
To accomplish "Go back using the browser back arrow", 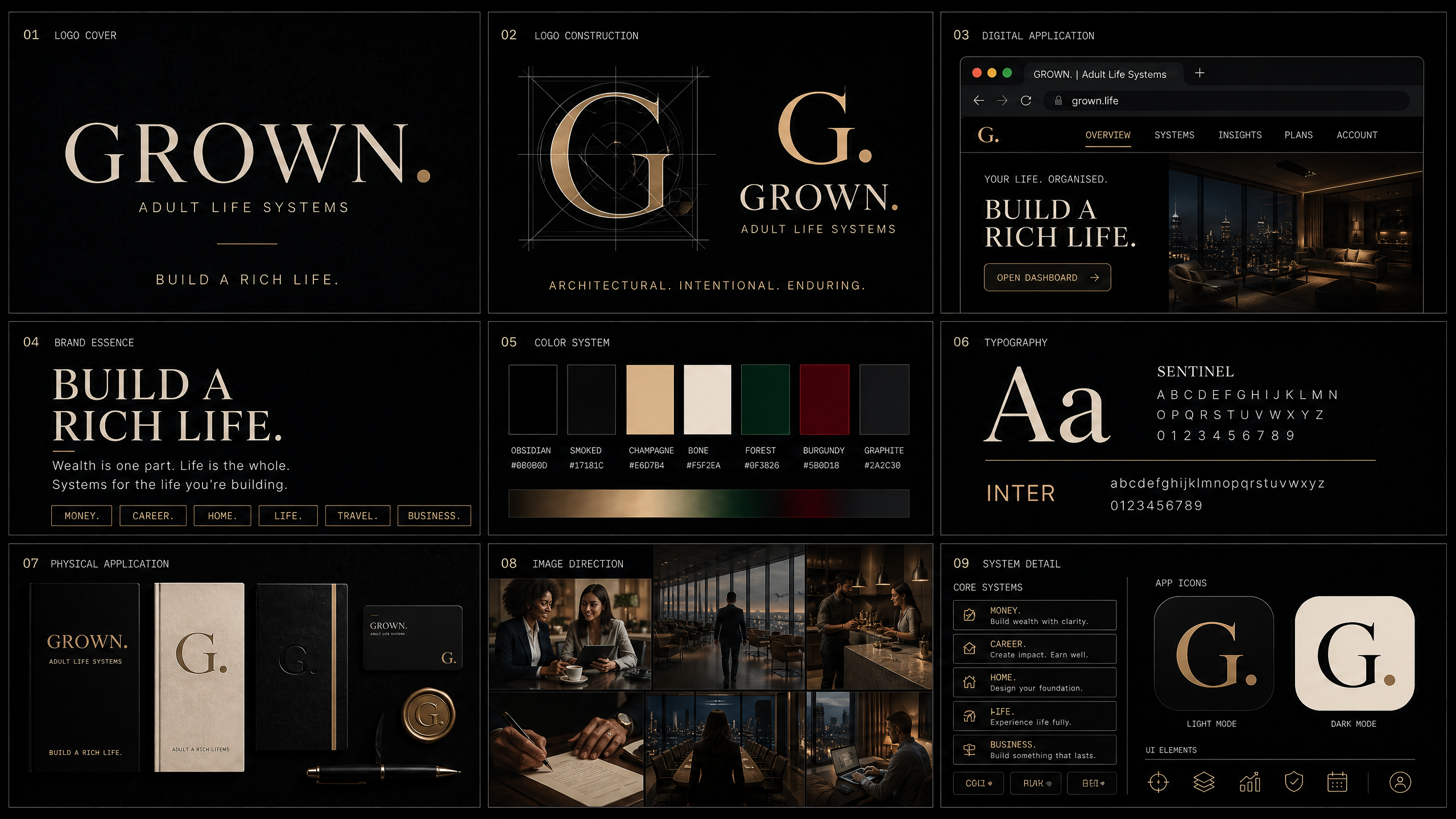I will (979, 101).
